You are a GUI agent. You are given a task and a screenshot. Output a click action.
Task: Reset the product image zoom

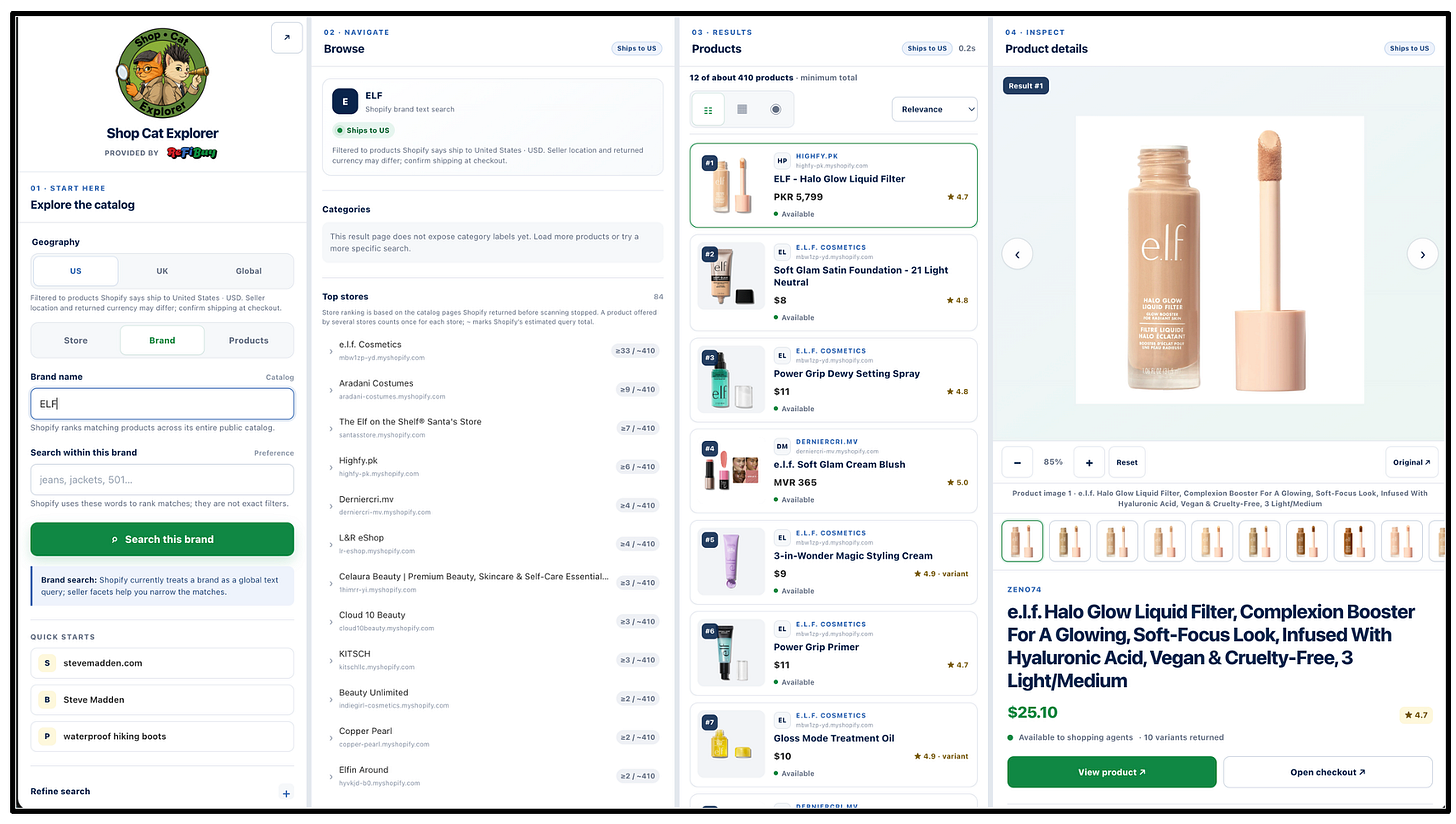(x=1127, y=462)
